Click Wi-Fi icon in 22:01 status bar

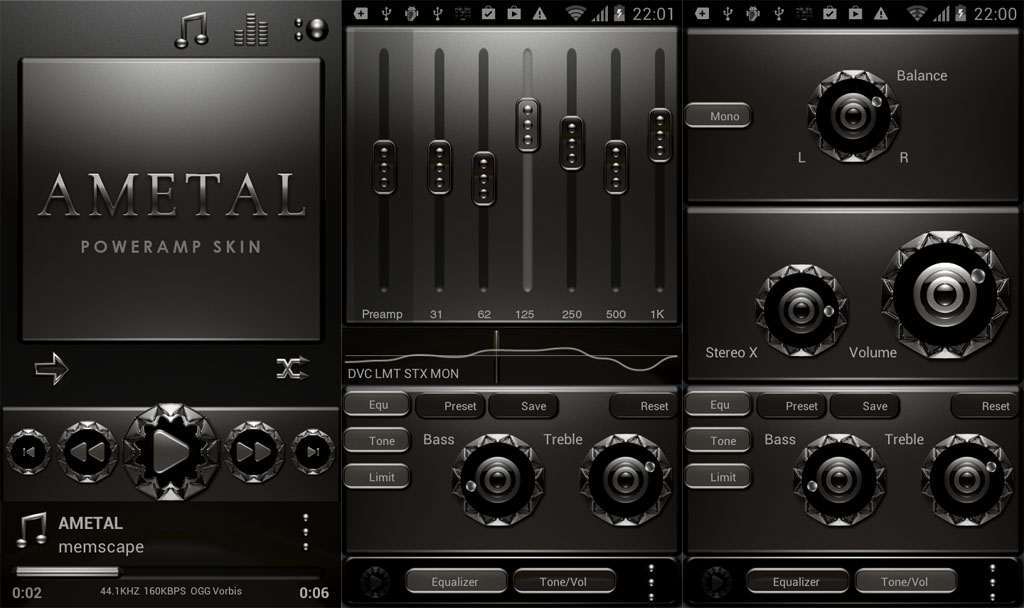coord(575,14)
